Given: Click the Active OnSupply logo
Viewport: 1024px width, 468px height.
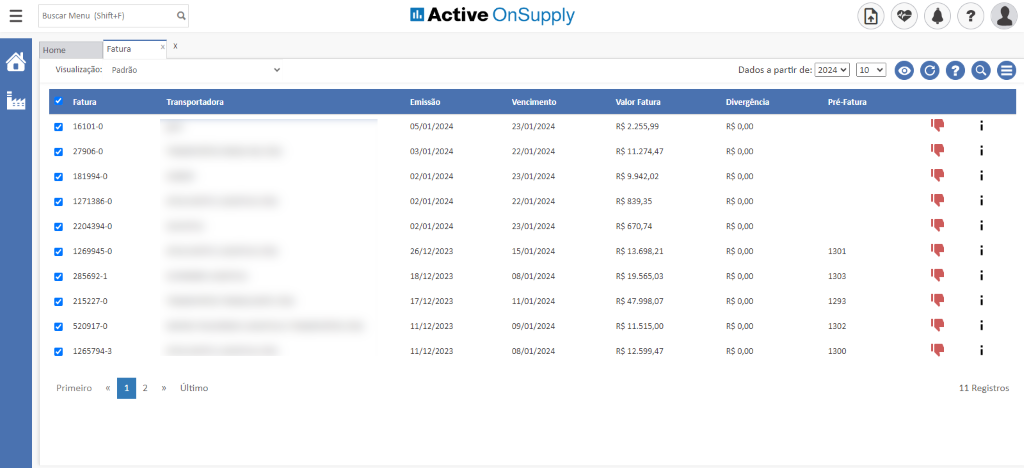Looking at the screenshot, I should [492, 15].
